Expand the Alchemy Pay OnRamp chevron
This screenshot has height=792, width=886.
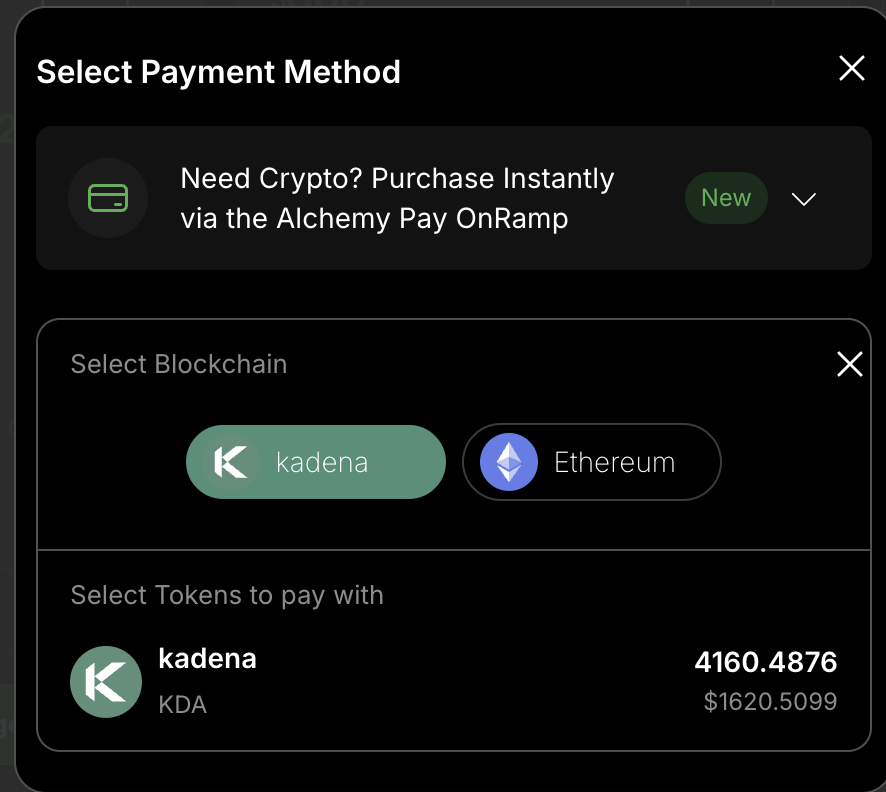[803, 199]
